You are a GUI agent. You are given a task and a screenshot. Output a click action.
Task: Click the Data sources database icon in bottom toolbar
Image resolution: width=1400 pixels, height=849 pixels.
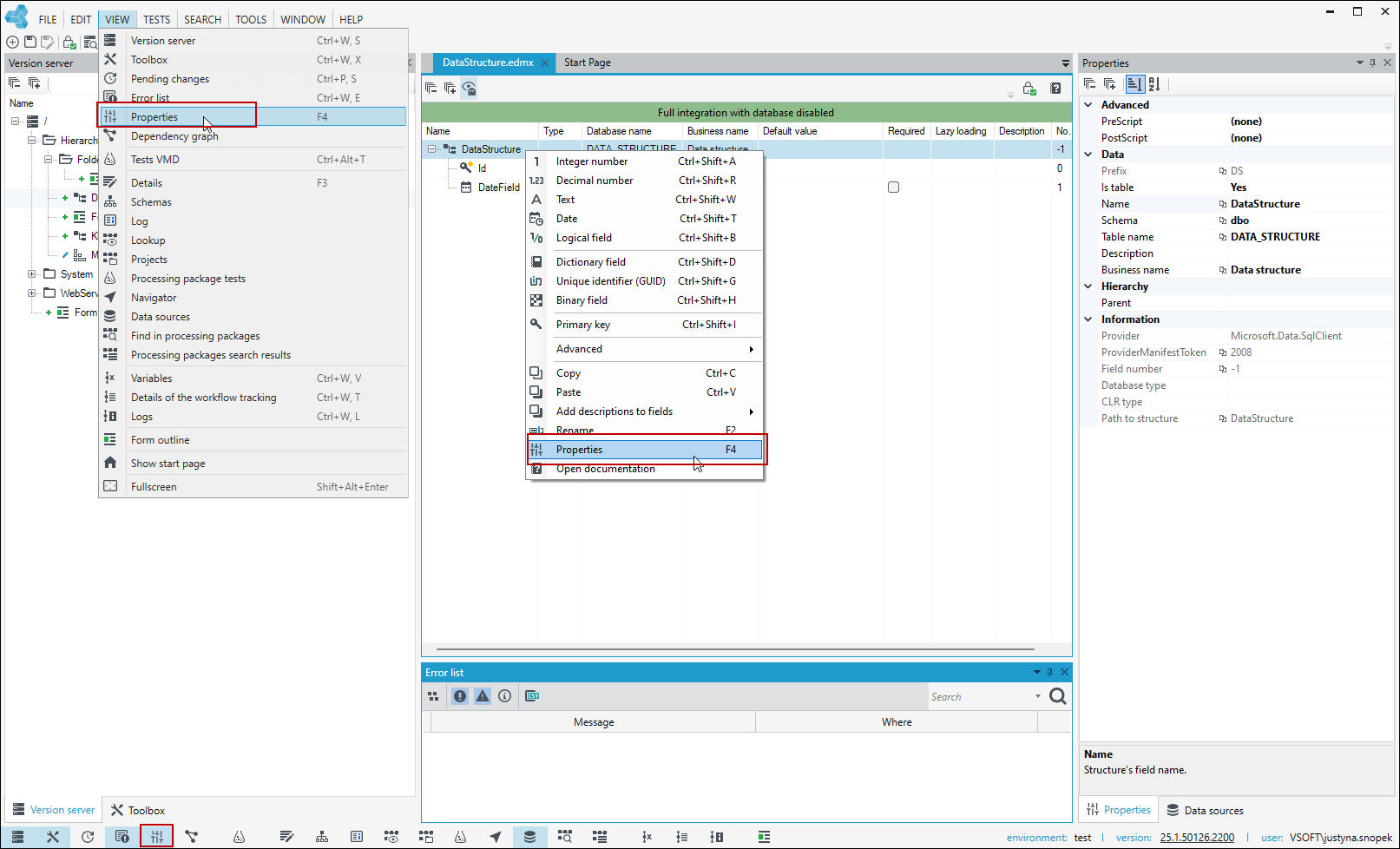pyautogui.click(x=529, y=837)
